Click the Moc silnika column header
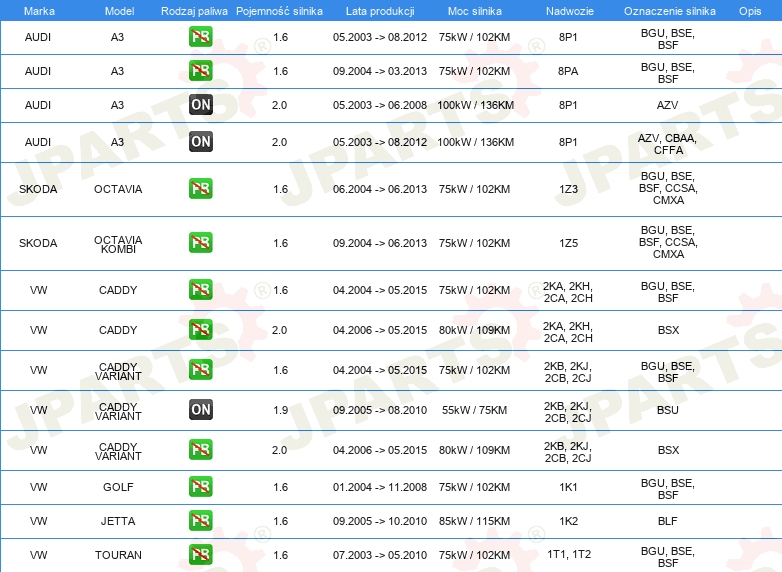782x572 pixels. pyautogui.click(x=475, y=11)
